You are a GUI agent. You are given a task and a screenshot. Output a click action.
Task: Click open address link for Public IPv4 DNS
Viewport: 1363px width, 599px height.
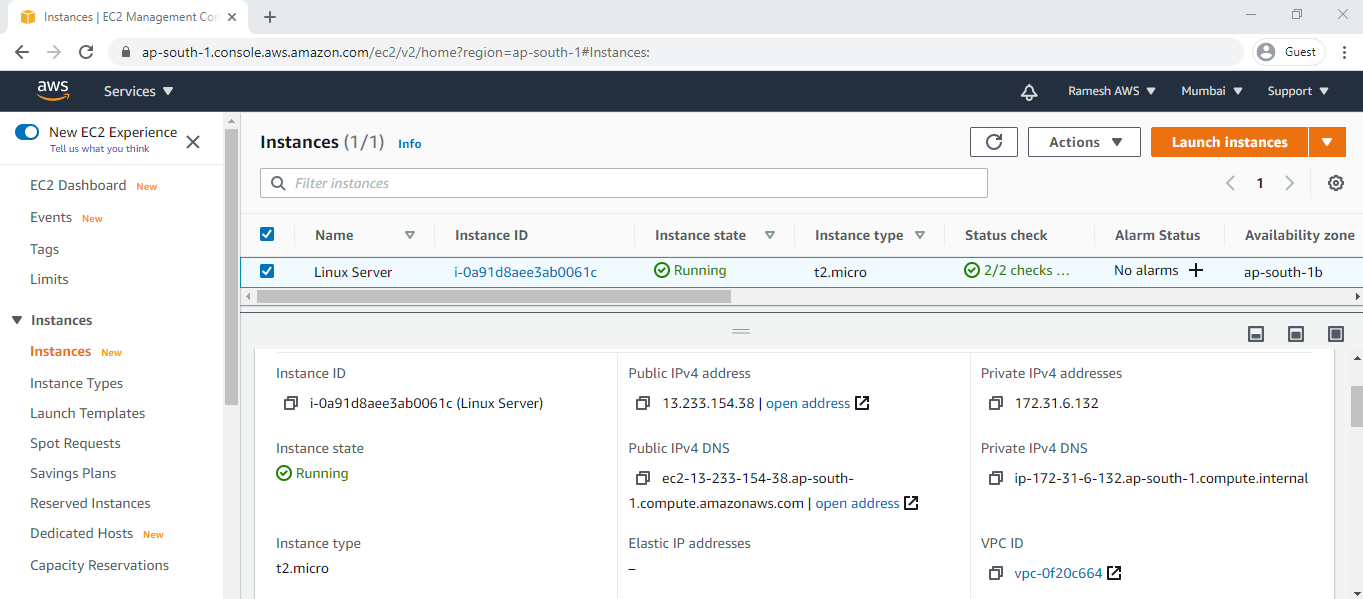pyautogui.click(x=857, y=504)
